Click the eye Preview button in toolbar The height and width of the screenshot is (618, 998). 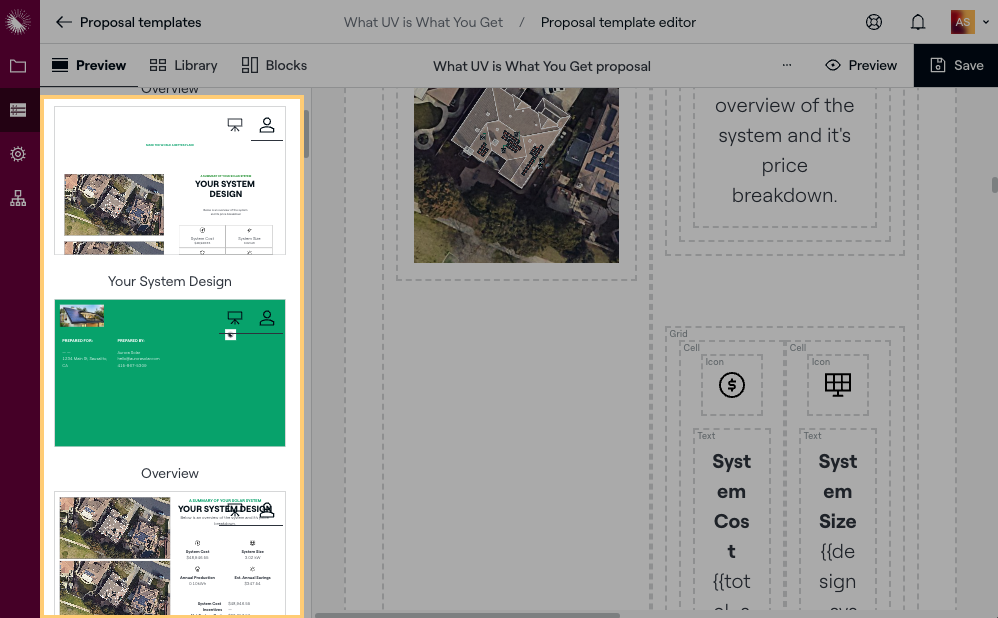point(861,65)
